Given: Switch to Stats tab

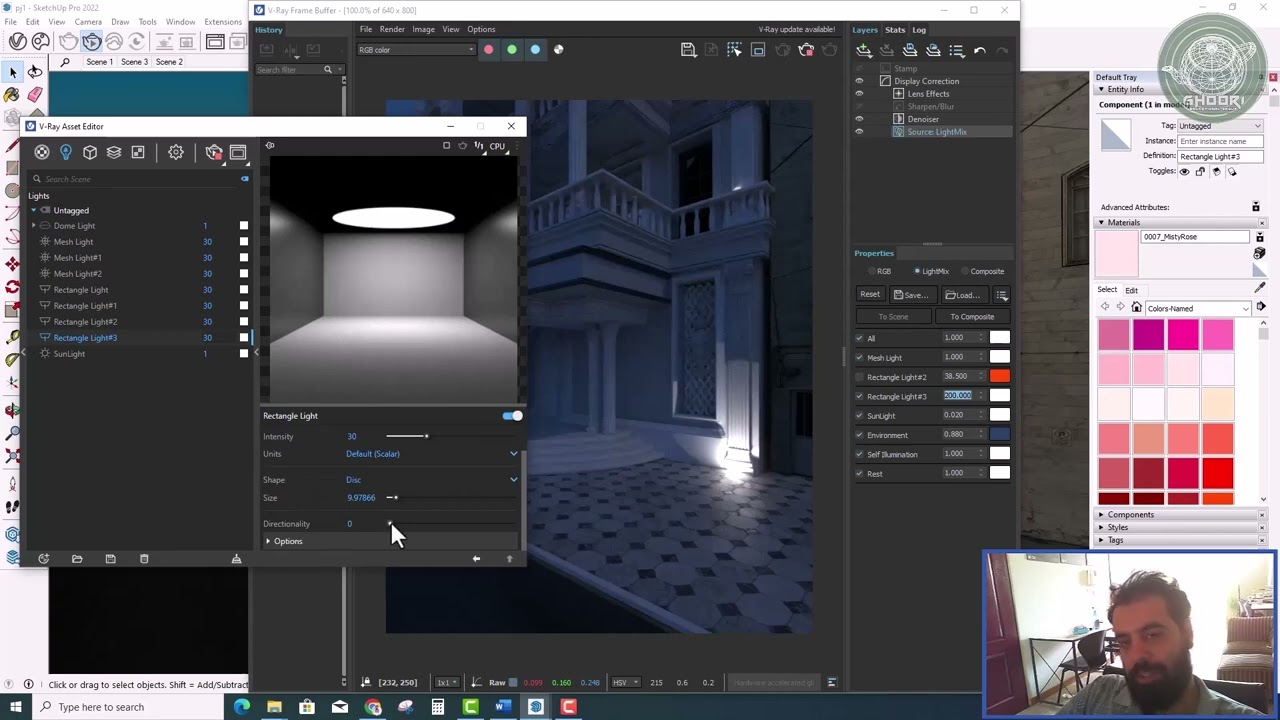Looking at the screenshot, I should [x=895, y=30].
